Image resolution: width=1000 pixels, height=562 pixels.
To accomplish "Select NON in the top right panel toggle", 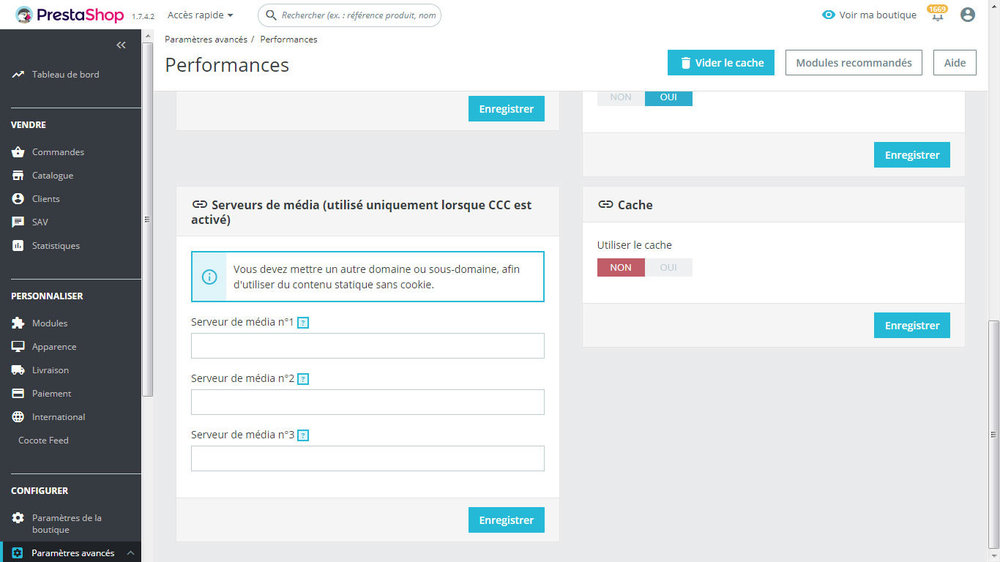I will (621, 98).
